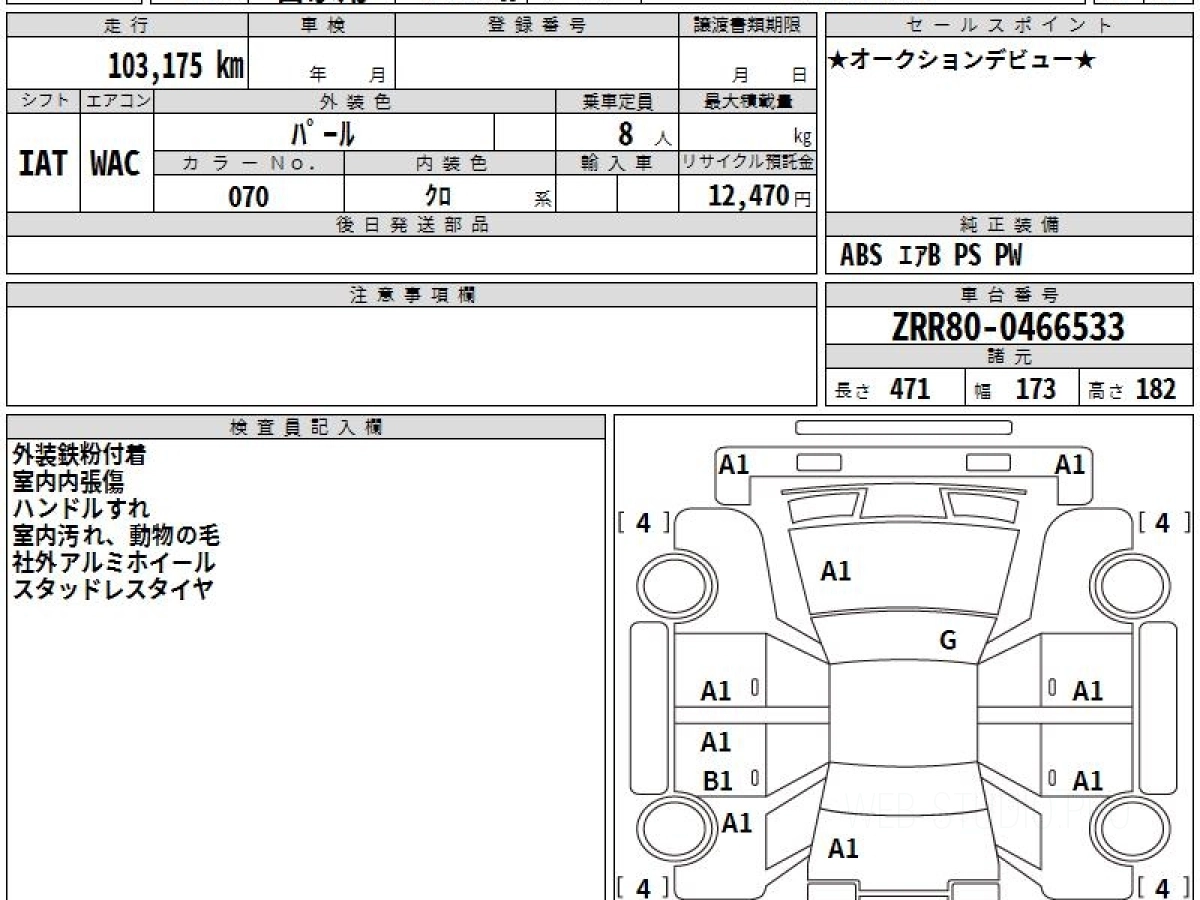
Task: Click the 純正装備 header
Action: coord(1010,225)
